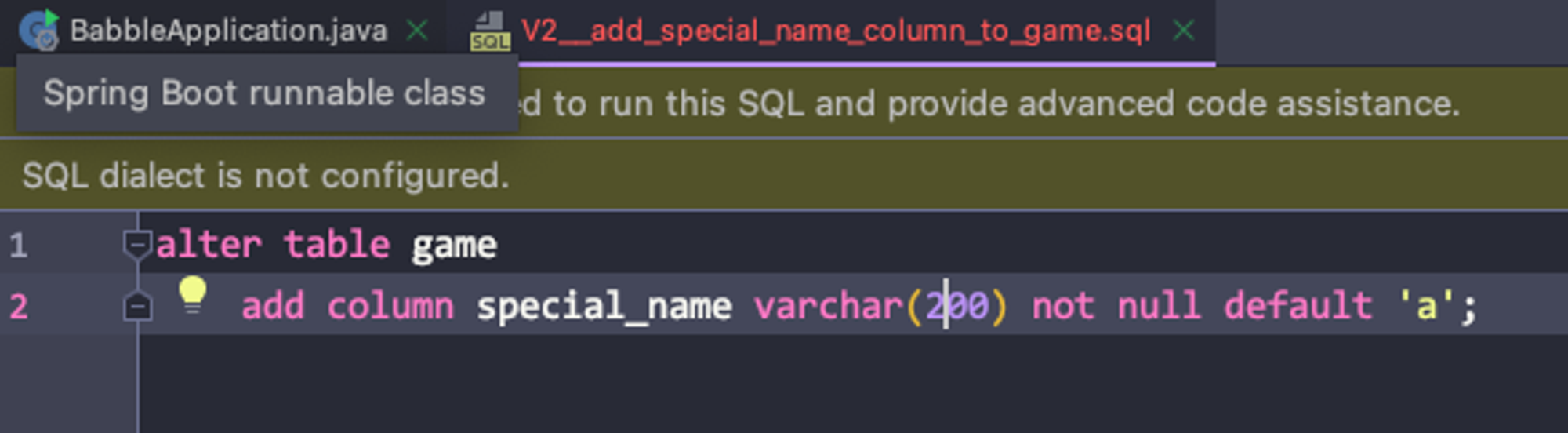This screenshot has height=433, width=1568.
Task: Click the 'game' table name
Action: coord(454,245)
